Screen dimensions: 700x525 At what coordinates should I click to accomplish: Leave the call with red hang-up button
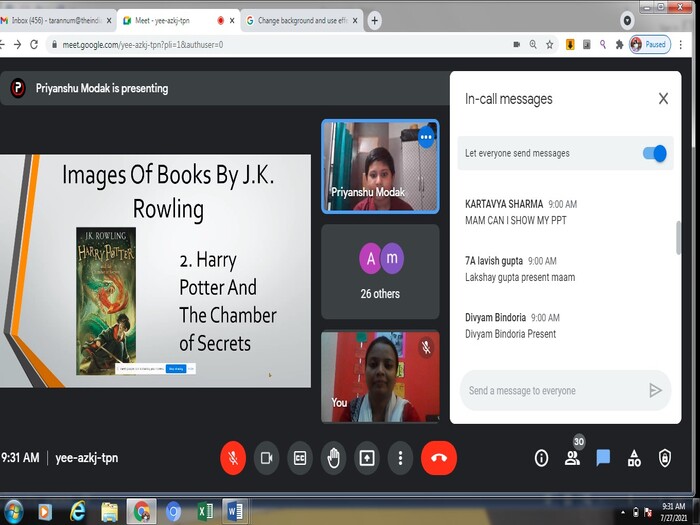point(439,458)
